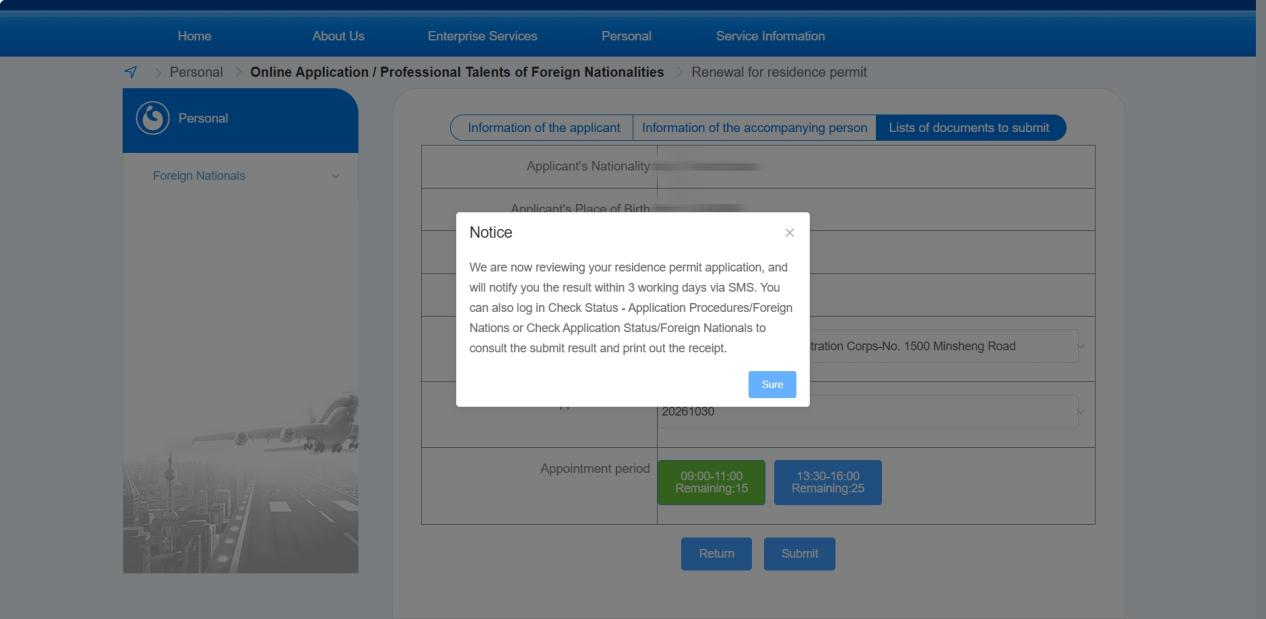Switch to Information of the applicant tab

pyautogui.click(x=542, y=128)
